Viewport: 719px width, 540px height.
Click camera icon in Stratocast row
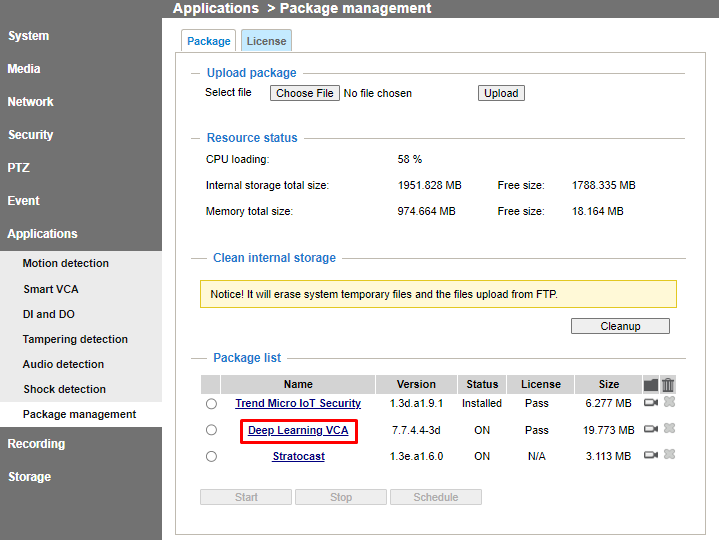pos(651,455)
